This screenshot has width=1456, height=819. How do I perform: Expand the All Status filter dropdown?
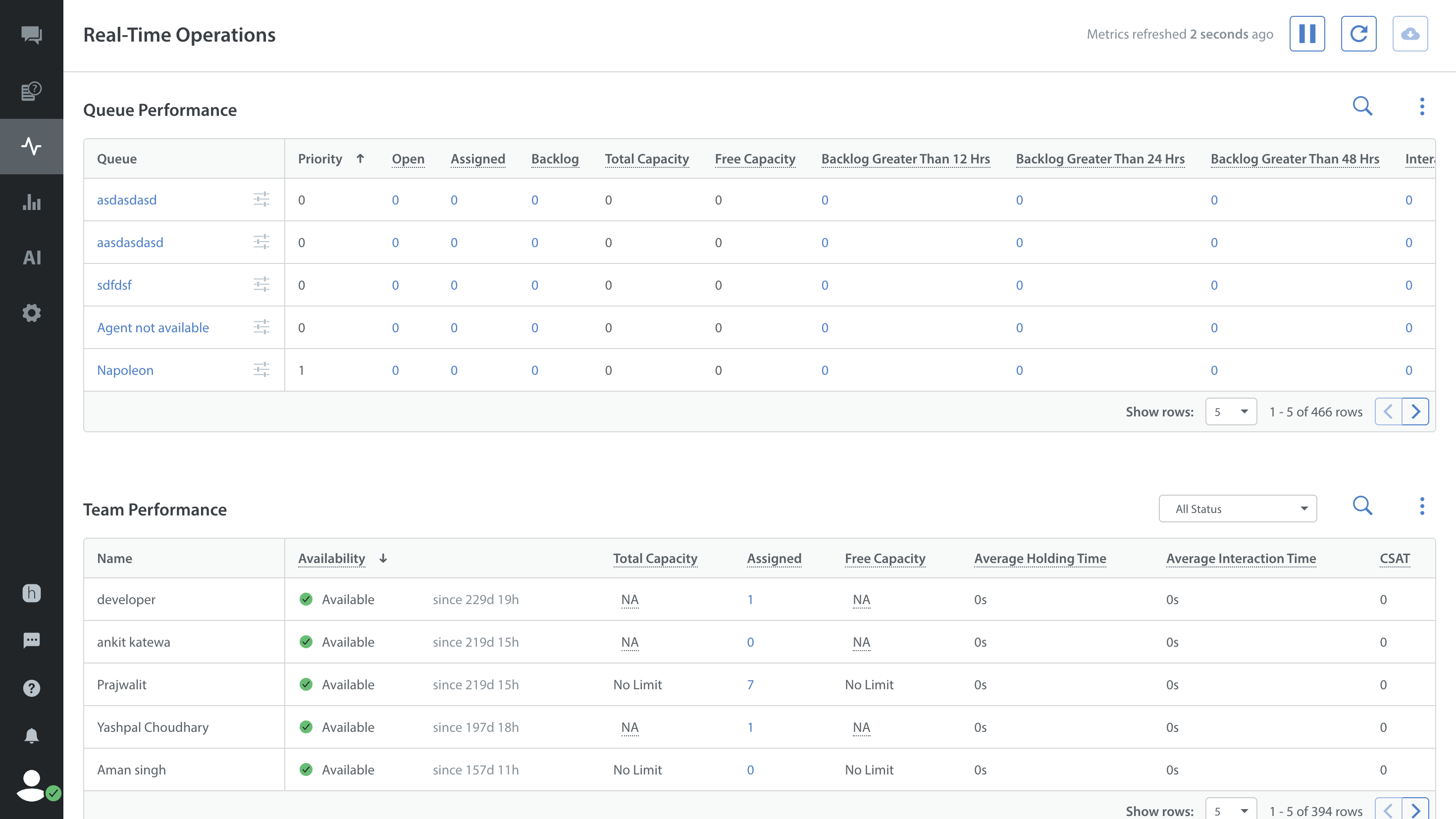click(x=1237, y=509)
